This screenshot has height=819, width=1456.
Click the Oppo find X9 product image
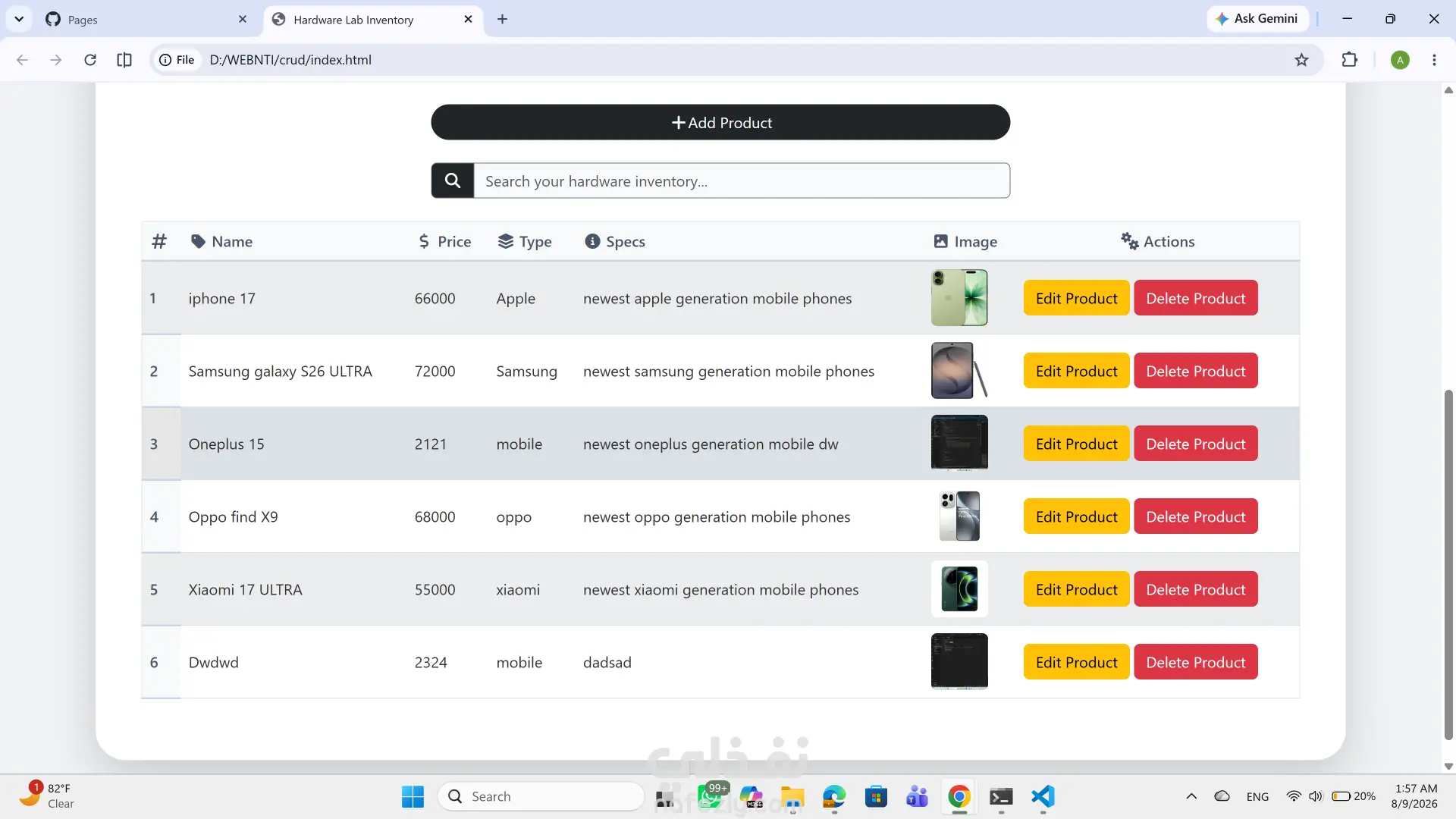click(959, 516)
